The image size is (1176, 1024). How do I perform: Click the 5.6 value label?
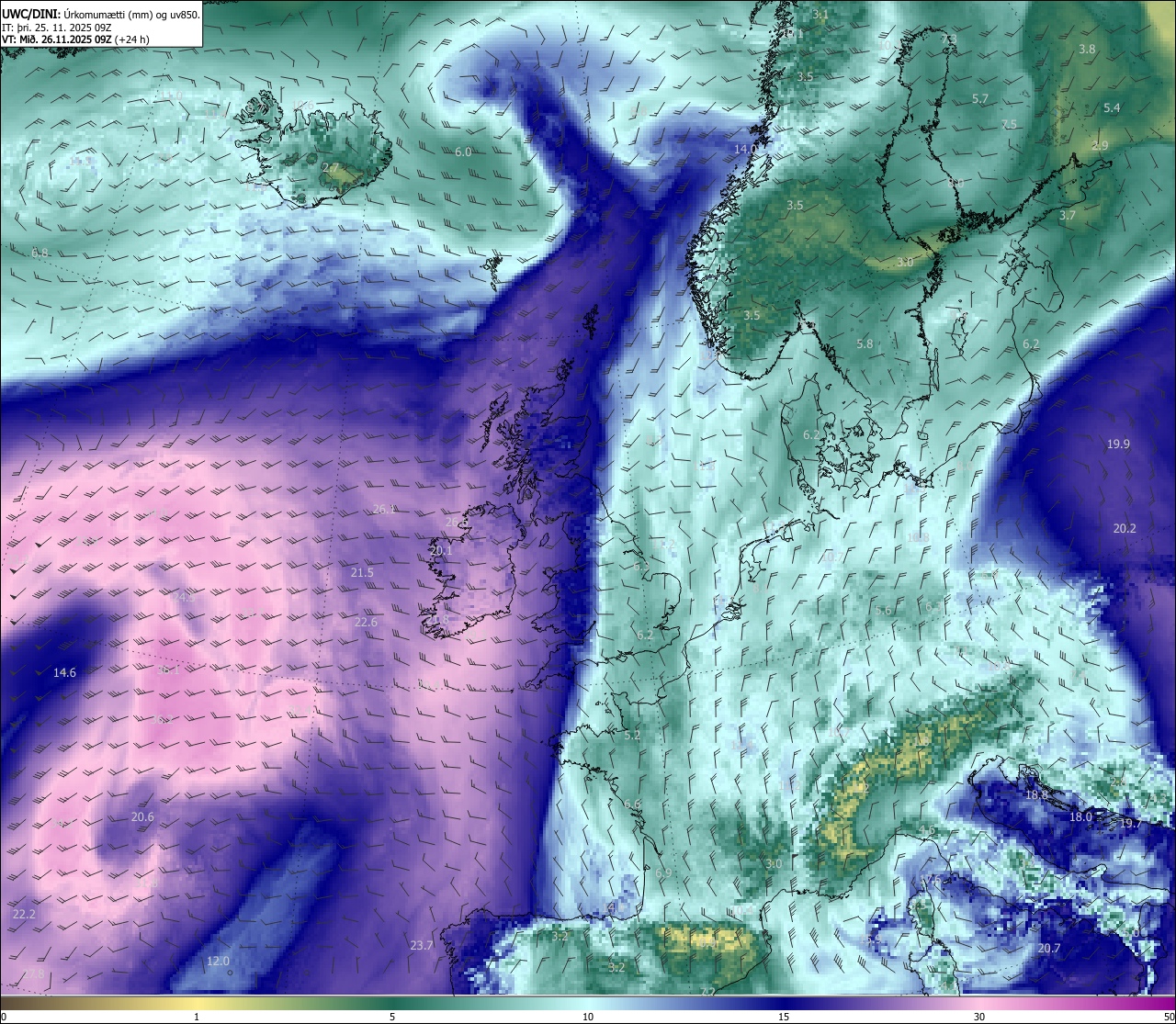pyautogui.click(x=883, y=611)
